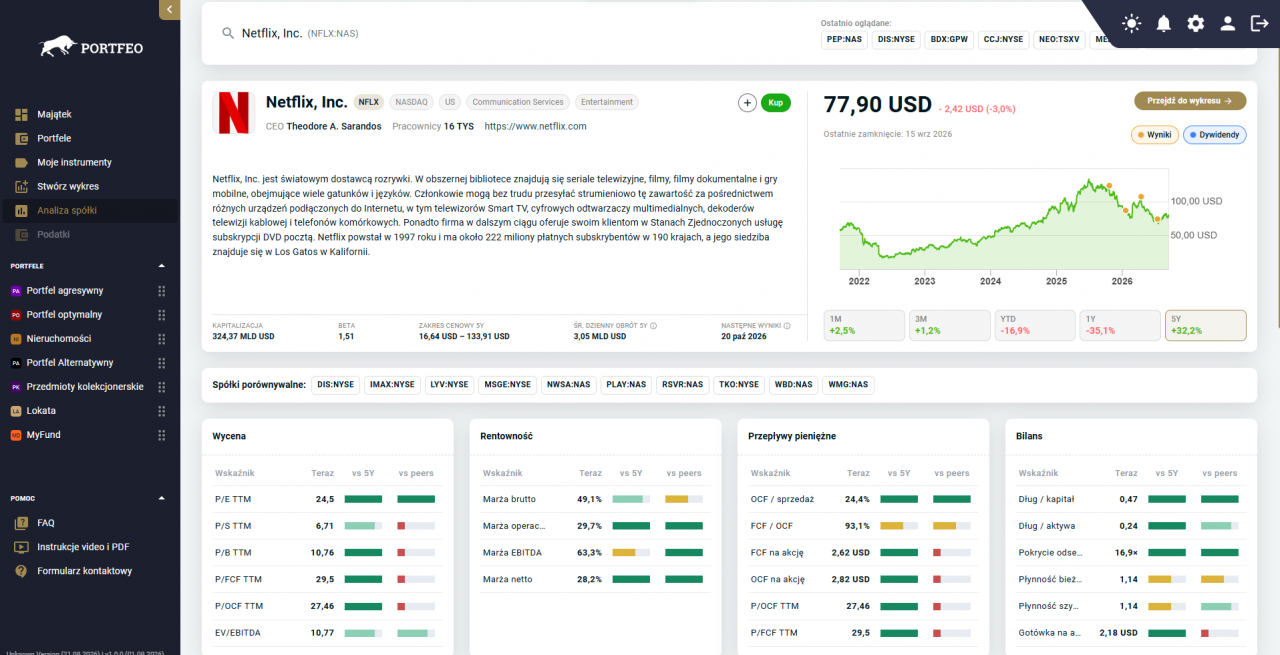Open comparable company WBD:NAS

[x=793, y=384]
